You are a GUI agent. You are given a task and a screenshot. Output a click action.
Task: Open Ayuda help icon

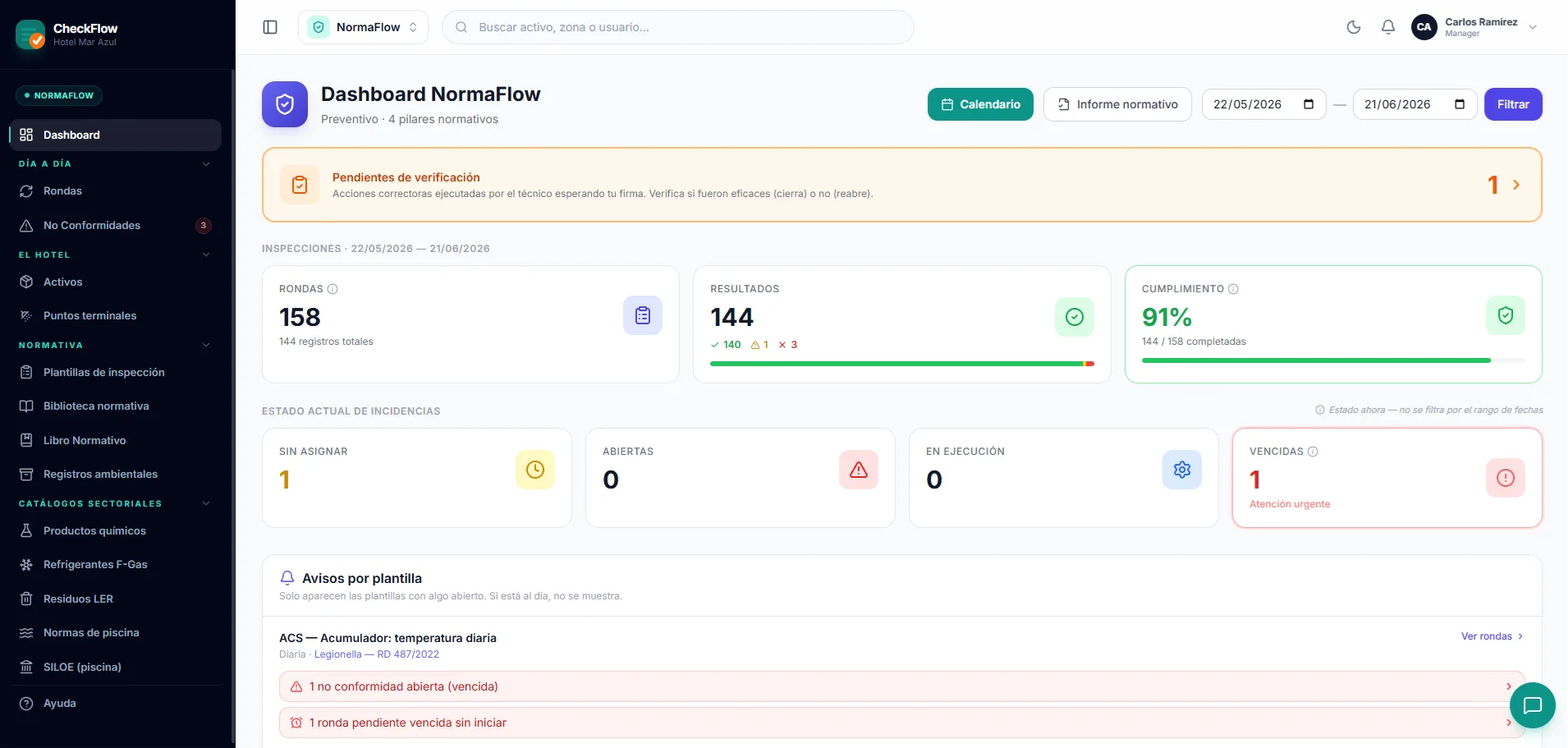(x=26, y=704)
